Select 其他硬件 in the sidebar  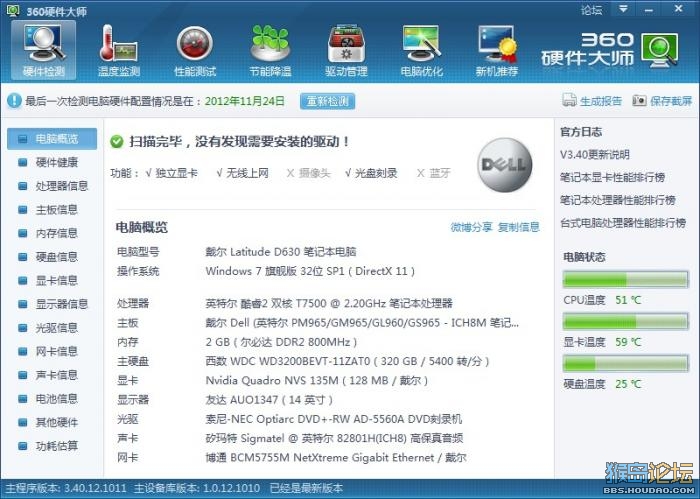coord(57,423)
